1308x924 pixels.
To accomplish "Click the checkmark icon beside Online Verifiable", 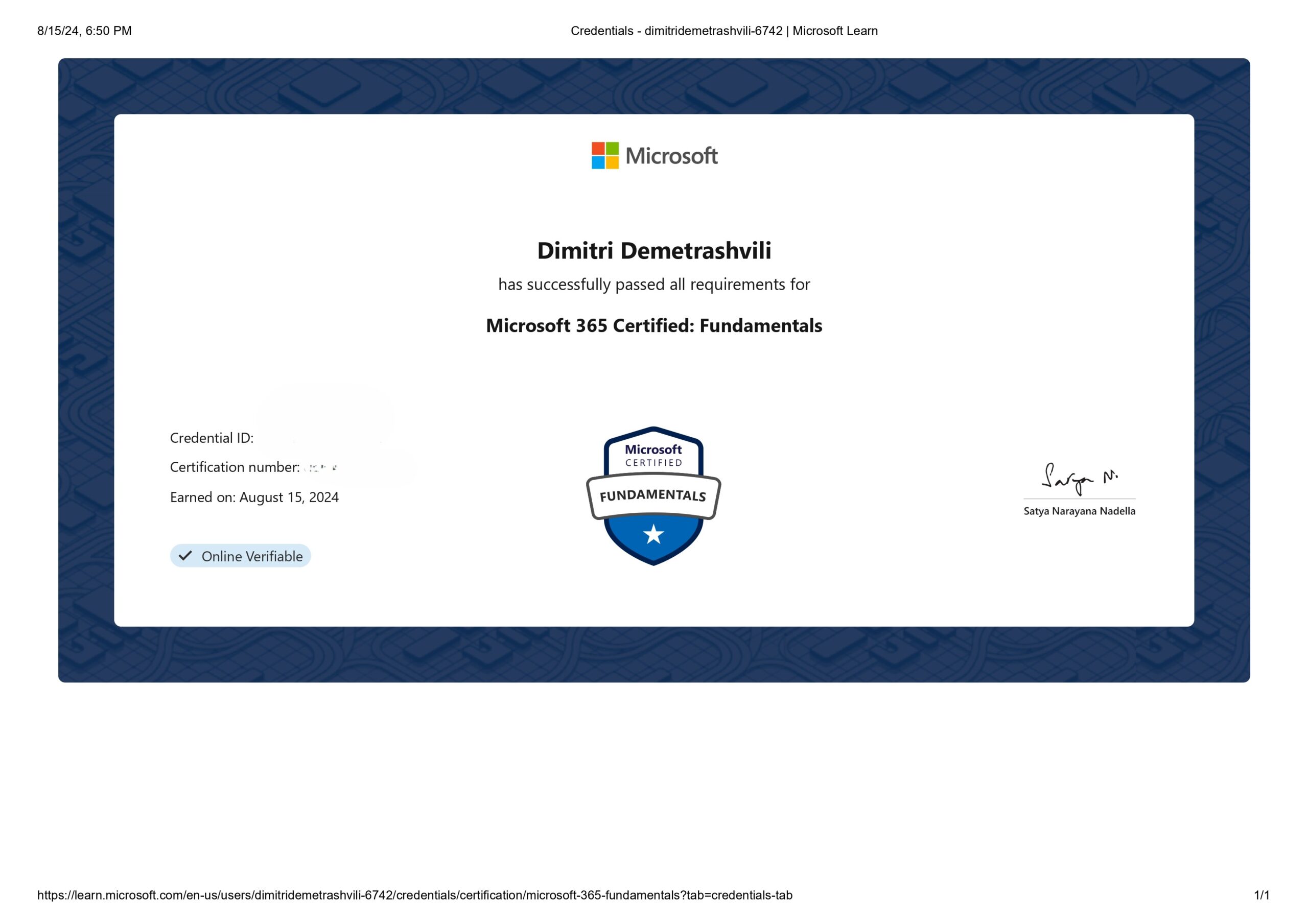I will click(x=185, y=556).
